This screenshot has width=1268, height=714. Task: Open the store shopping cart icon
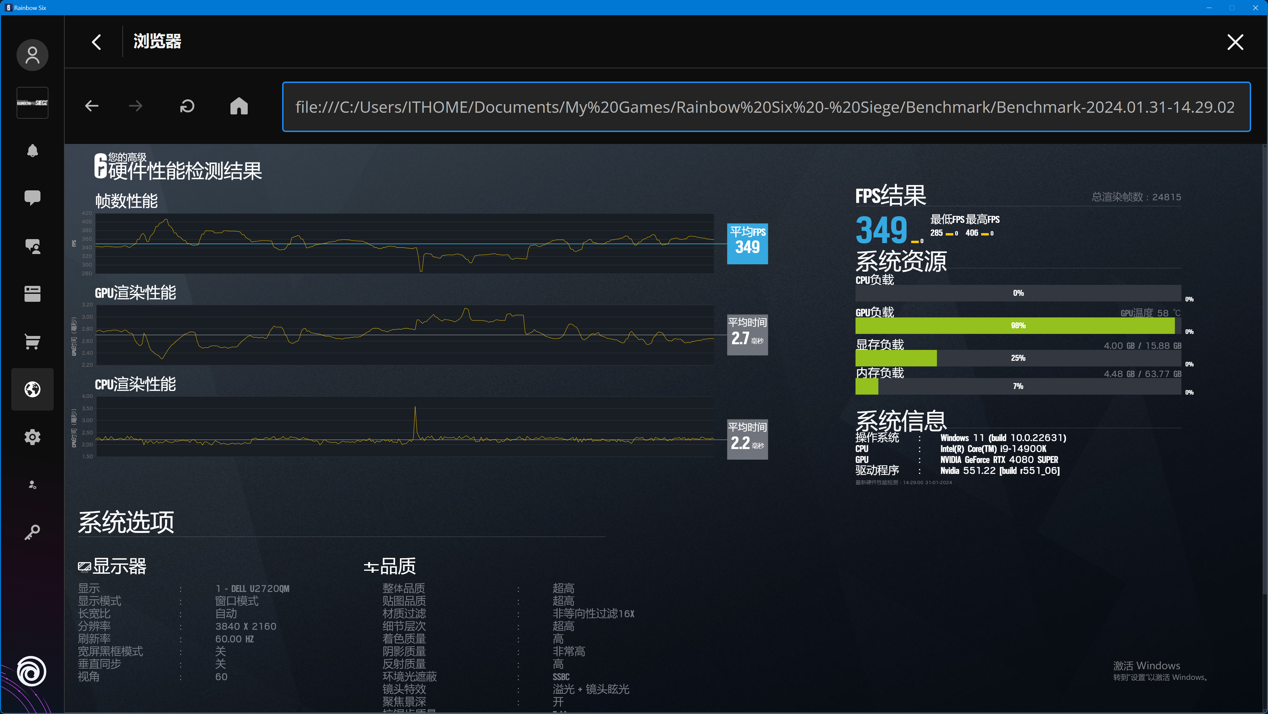[x=32, y=341]
